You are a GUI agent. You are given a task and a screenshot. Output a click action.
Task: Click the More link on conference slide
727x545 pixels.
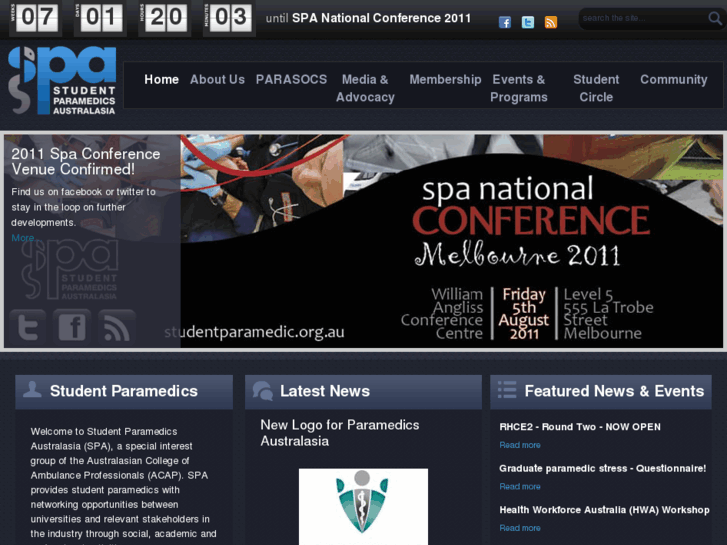23,238
